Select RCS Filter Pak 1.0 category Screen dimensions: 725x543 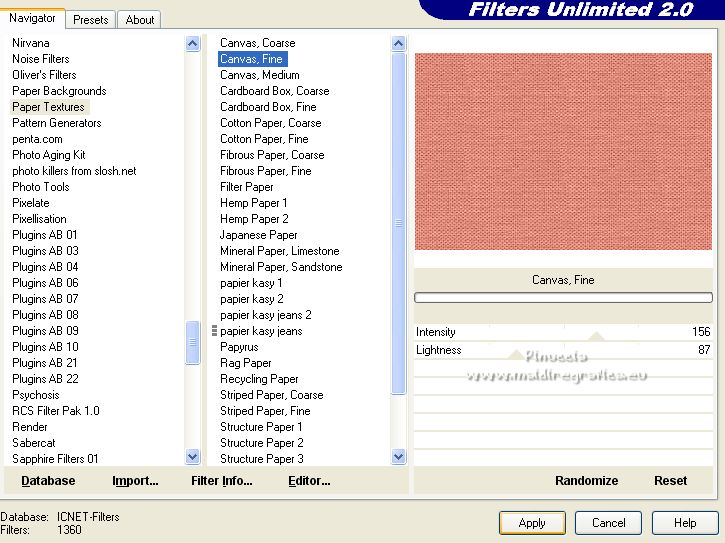(55, 411)
